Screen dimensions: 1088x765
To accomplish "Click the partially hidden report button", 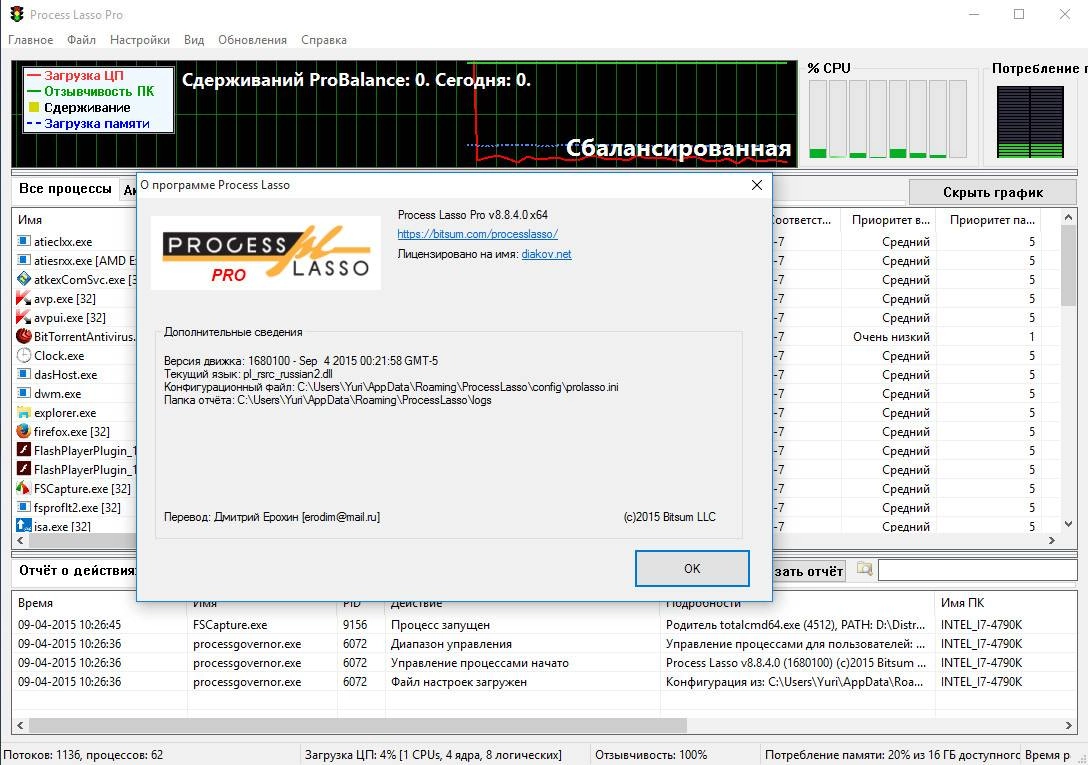I will pyautogui.click(x=808, y=571).
